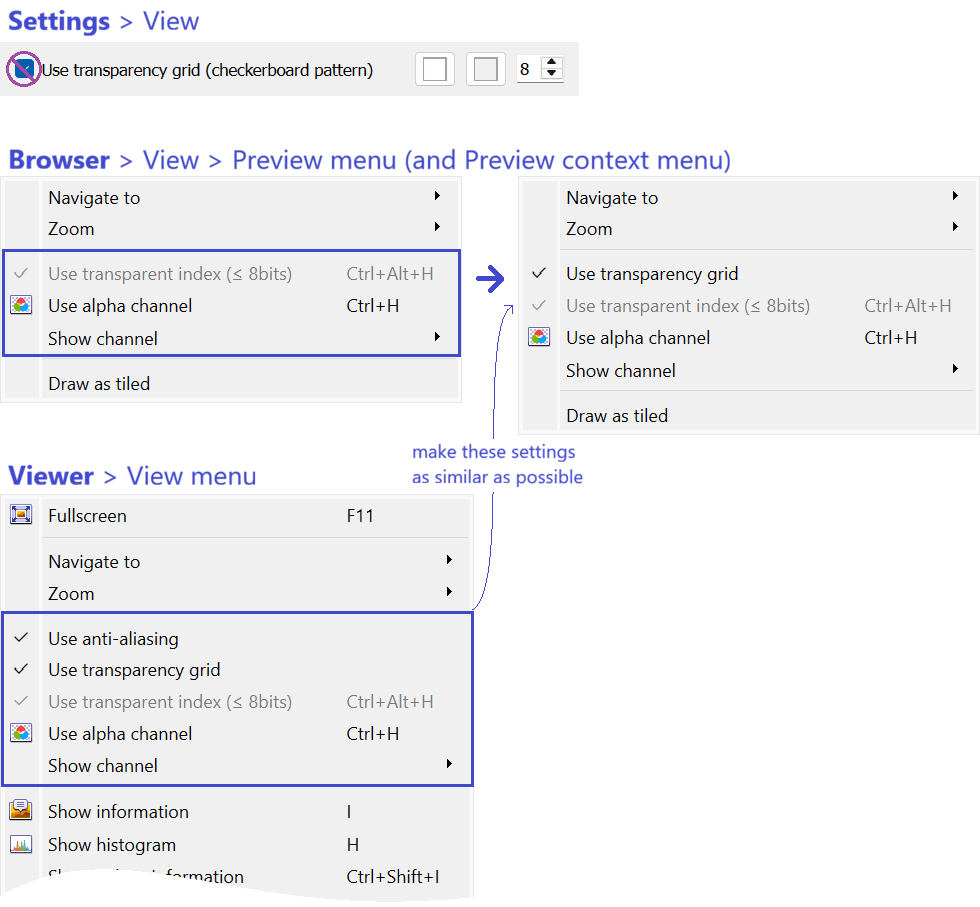Expand the Show channel submenu in Browser menu

pyautogui.click(x=103, y=337)
